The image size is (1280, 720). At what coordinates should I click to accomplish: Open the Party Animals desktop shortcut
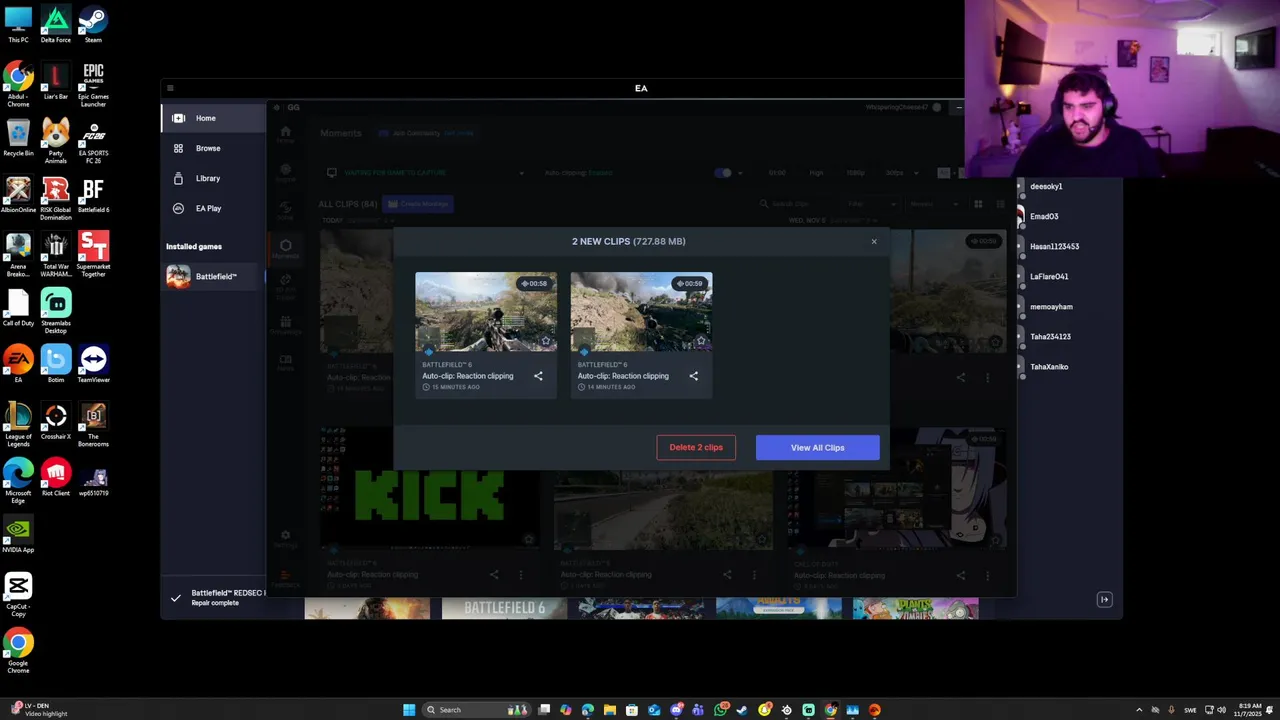pyautogui.click(x=56, y=141)
